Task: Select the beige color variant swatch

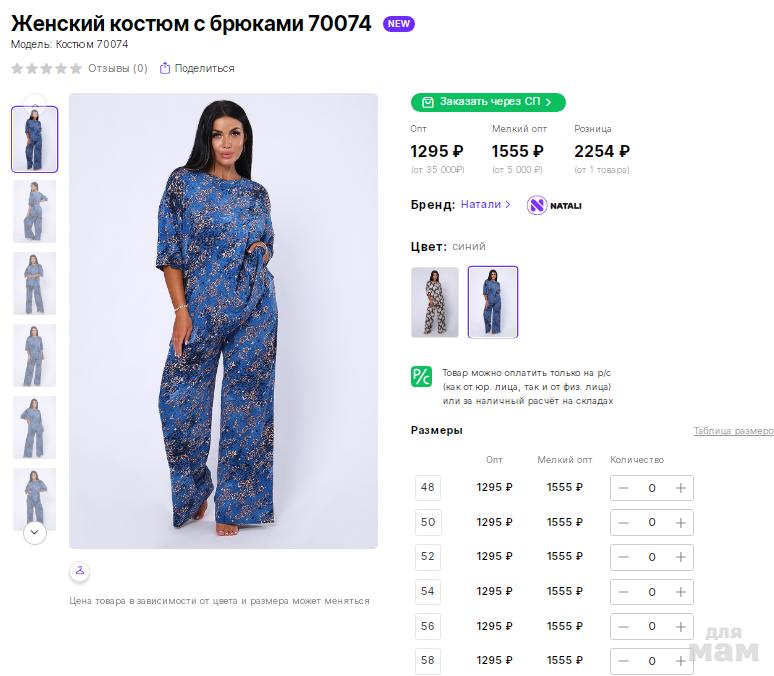Action: 435,301
